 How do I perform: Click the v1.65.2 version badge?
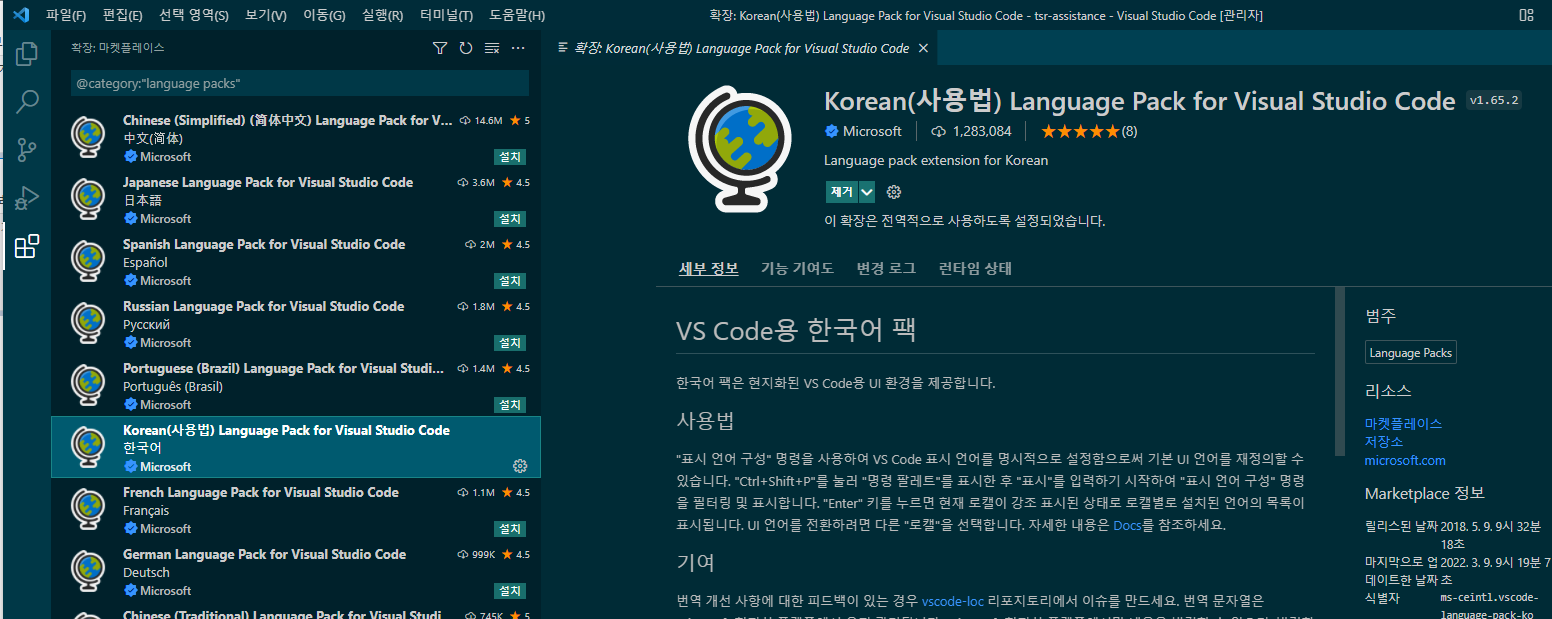[1494, 100]
